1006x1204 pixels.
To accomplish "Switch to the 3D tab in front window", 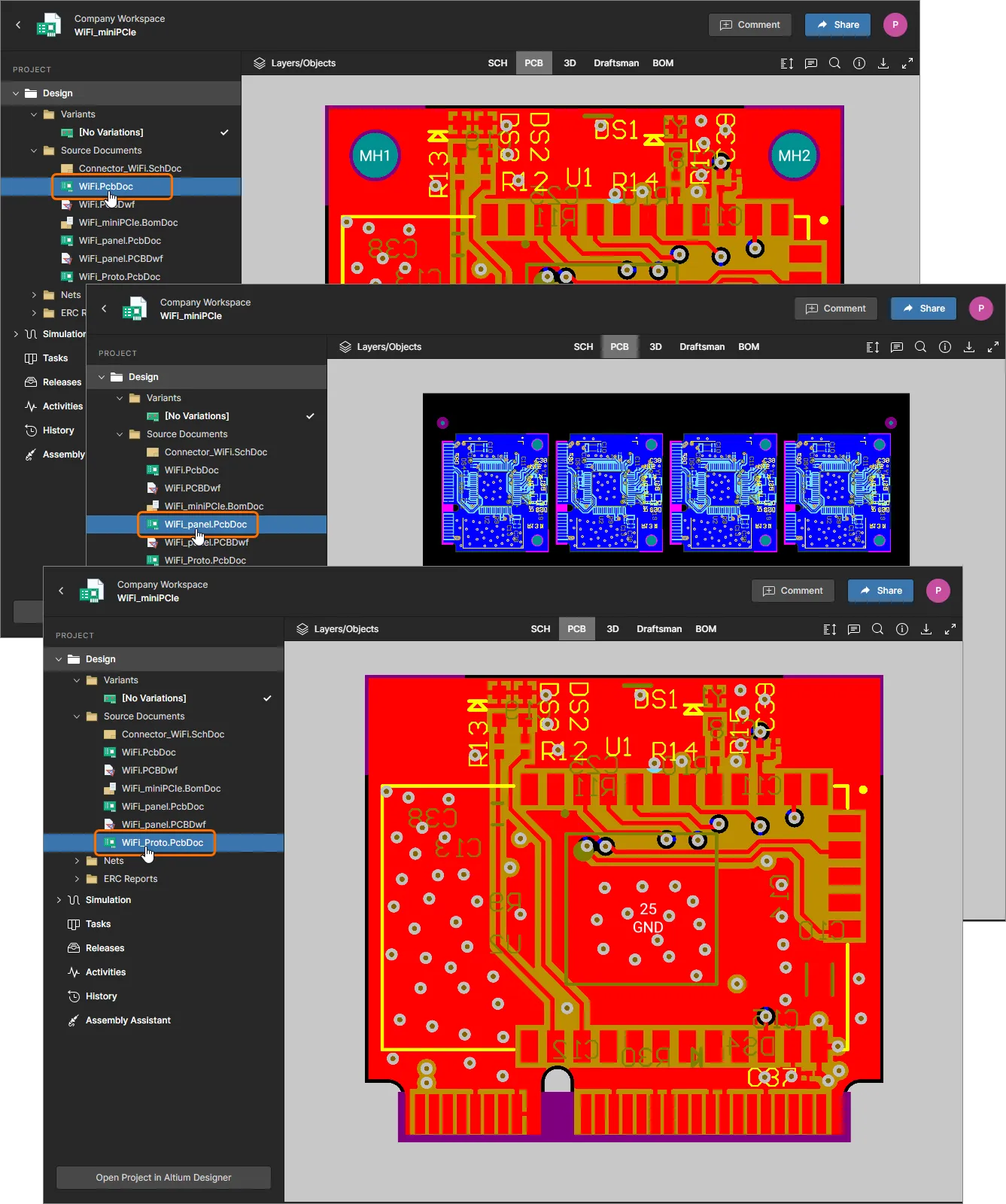I will pyautogui.click(x=612, y=629).
